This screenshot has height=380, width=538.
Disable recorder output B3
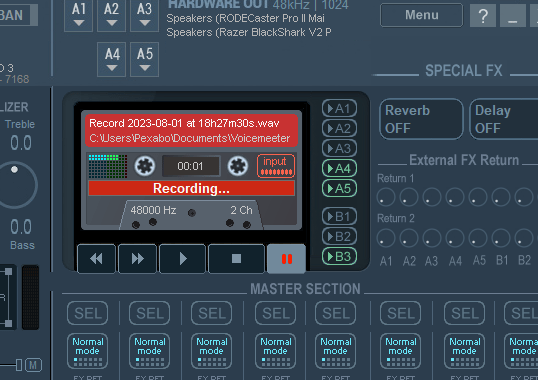[339, 256]
